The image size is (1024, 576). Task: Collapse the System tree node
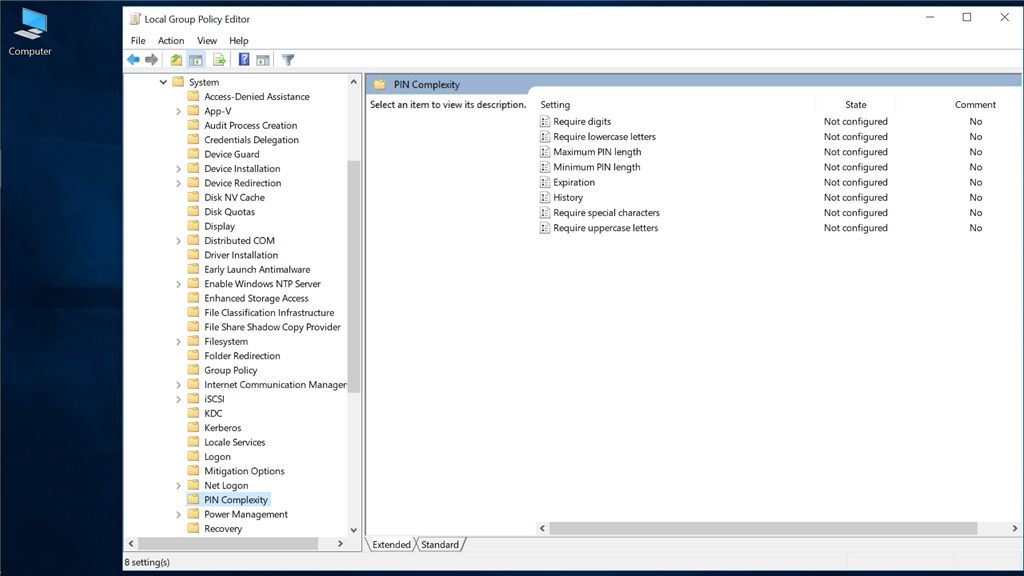click(163, 82)
